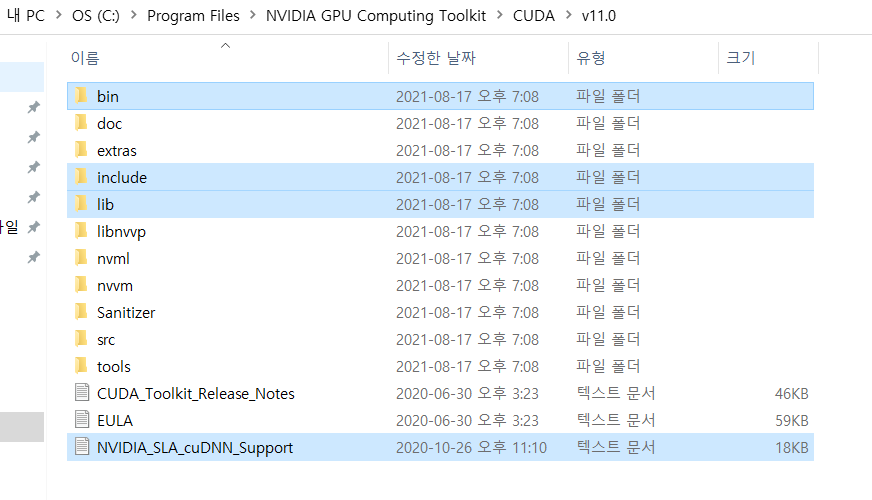Sort by the 크기 column header

coord(741,58)
